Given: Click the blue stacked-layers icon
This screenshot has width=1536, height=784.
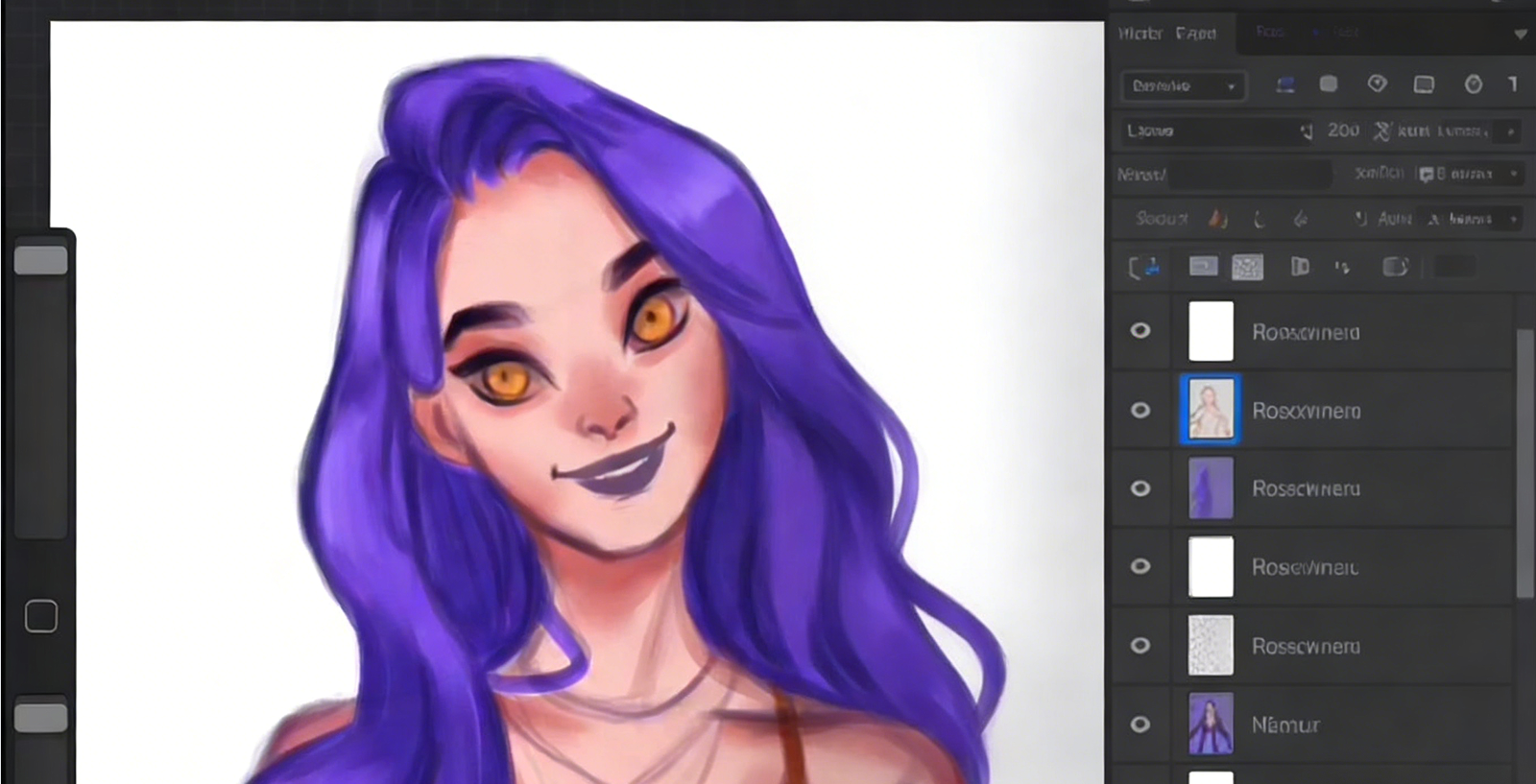Looking at the screenshot, I should click(x=1284, y=85).
